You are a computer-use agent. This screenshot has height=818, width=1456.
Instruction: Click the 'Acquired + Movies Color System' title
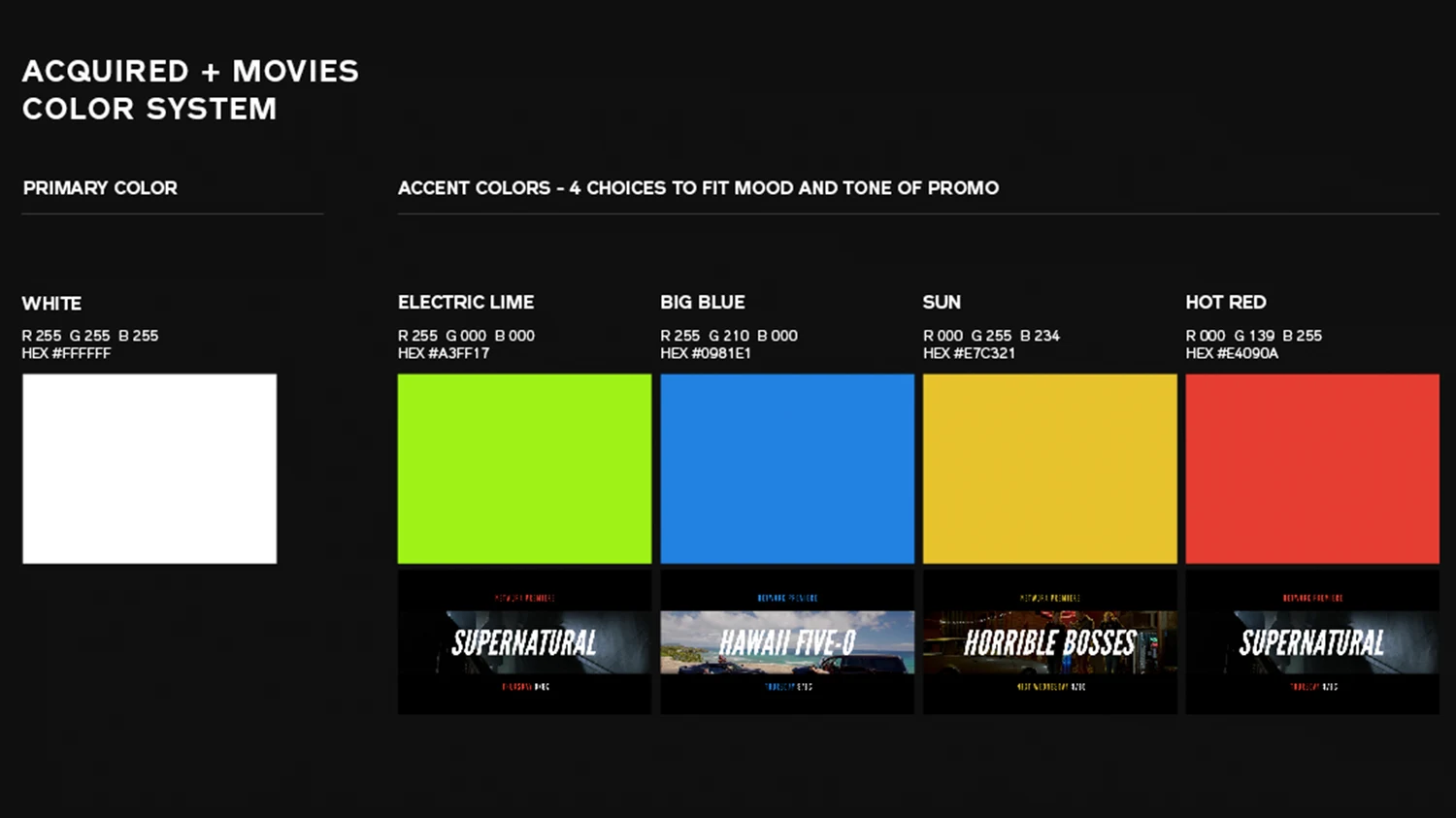pyautogui.click(x=190, y=89)
